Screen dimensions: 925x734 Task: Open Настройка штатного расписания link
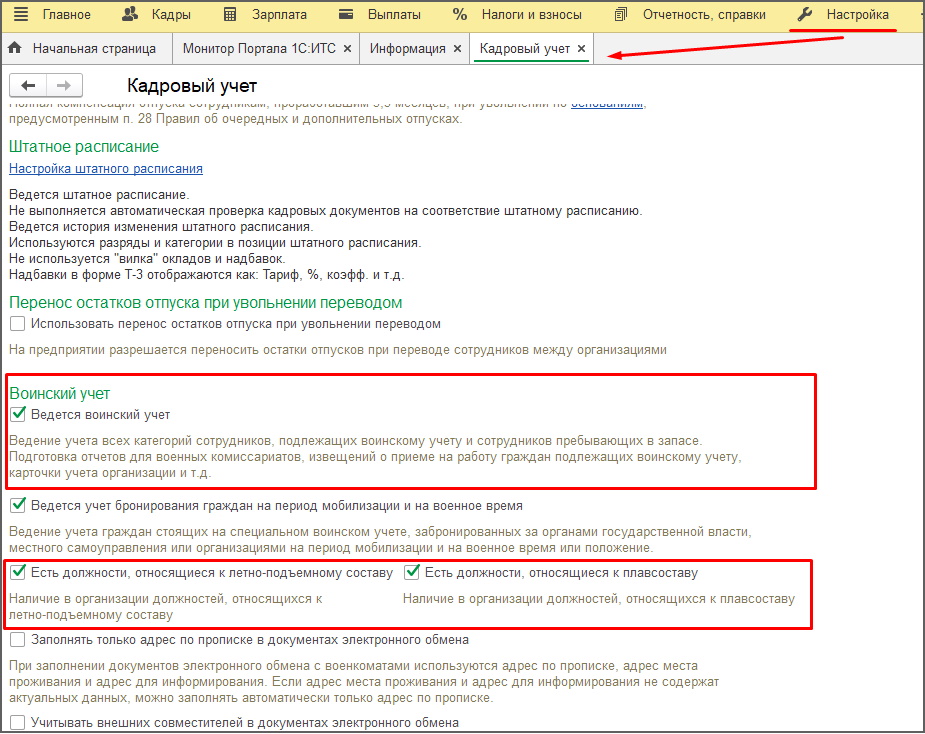(x=106, y=169)
